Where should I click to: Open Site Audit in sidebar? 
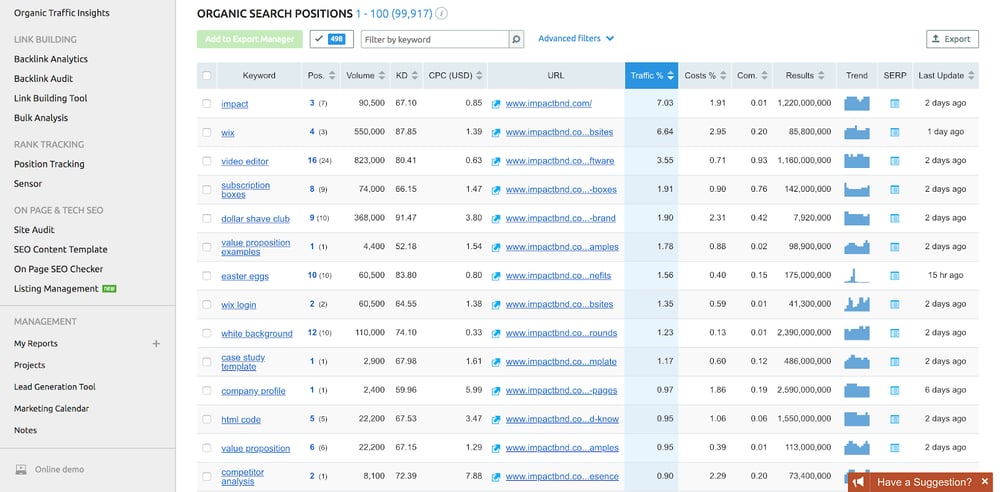tap(34, 230)
